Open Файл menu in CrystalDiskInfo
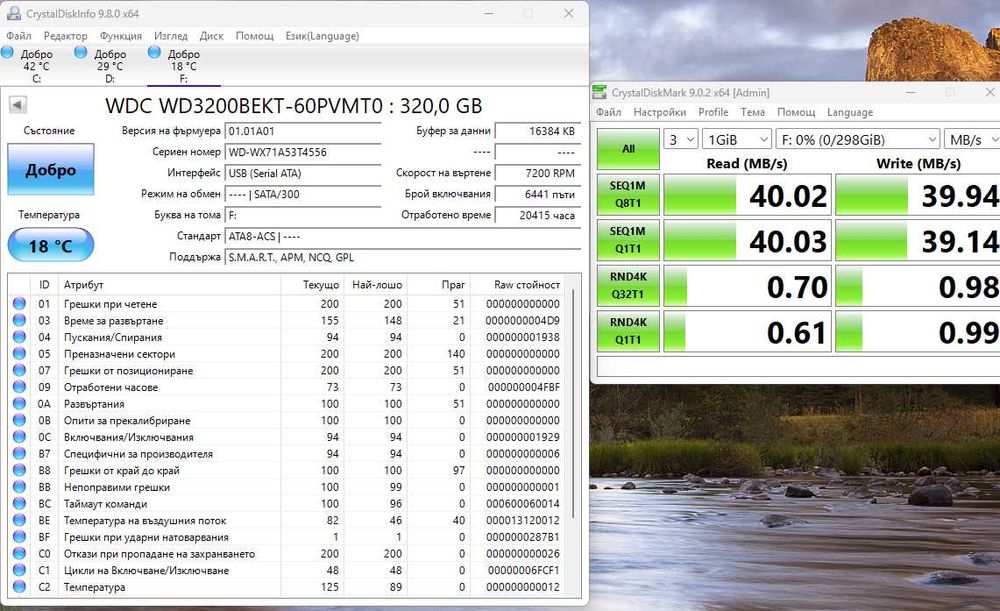The image size is (1000, 611). [18, 36]
